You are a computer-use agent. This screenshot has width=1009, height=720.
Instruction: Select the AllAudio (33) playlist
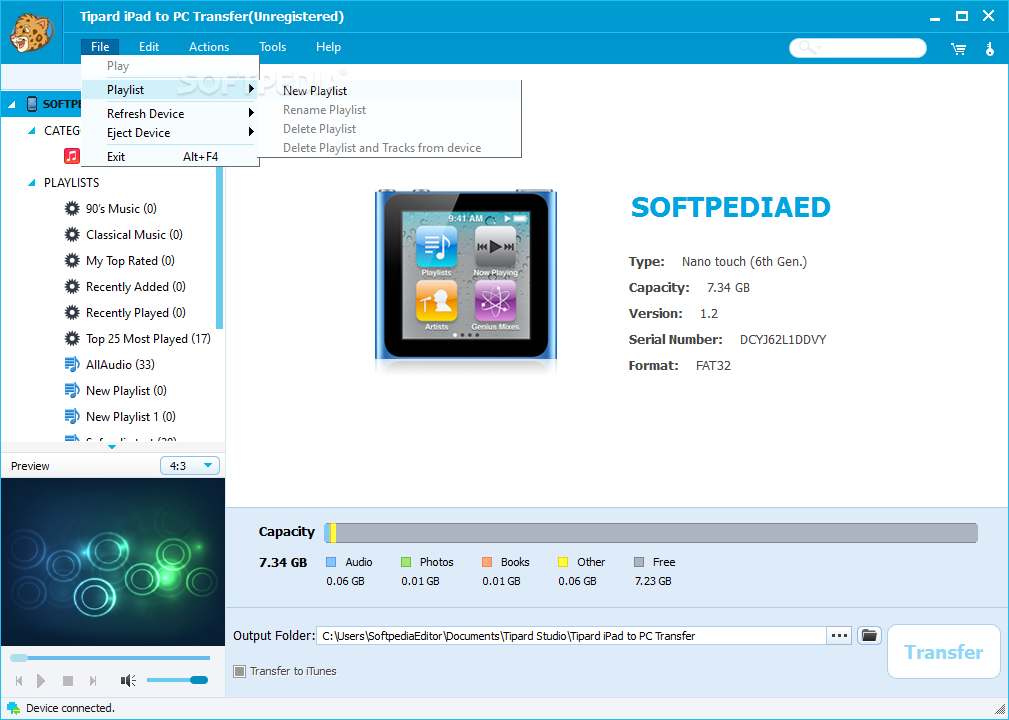120,365
